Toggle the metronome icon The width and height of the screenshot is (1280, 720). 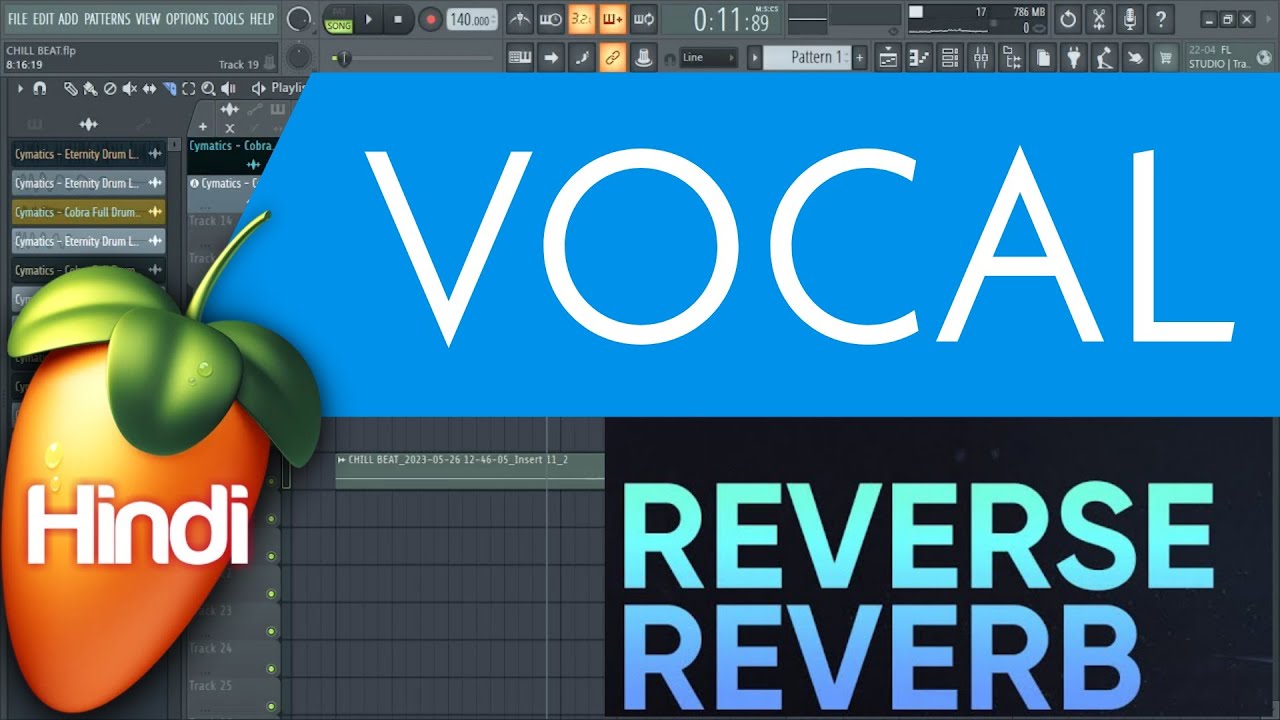click(520, 19)
